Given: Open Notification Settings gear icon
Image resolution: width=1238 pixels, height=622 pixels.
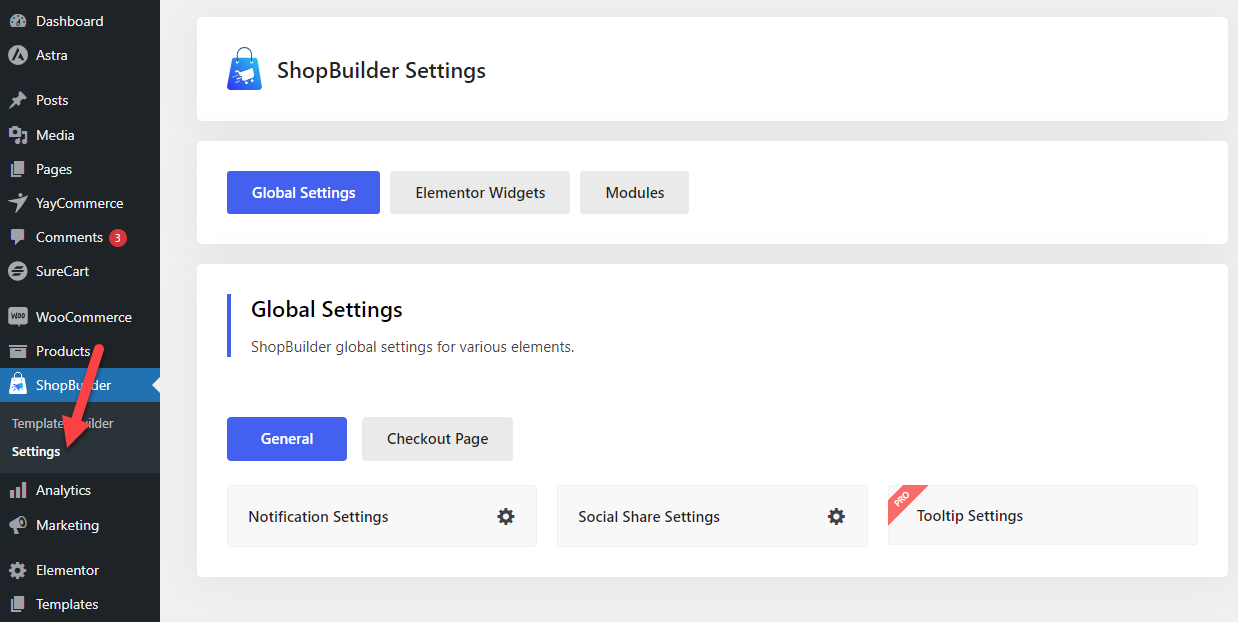Looking at the screenshot, I should pyautogui.click(x=506, y=517).
